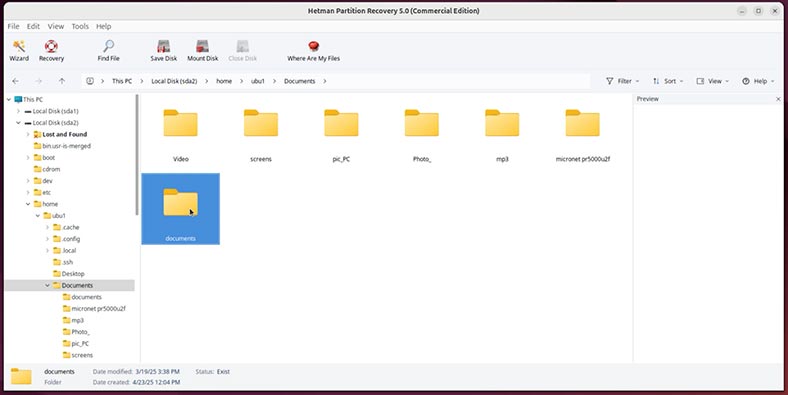Click ubu1 in the breadcrumb path
Viewport: 788px width, 395px height.
[x=258, y=81]
